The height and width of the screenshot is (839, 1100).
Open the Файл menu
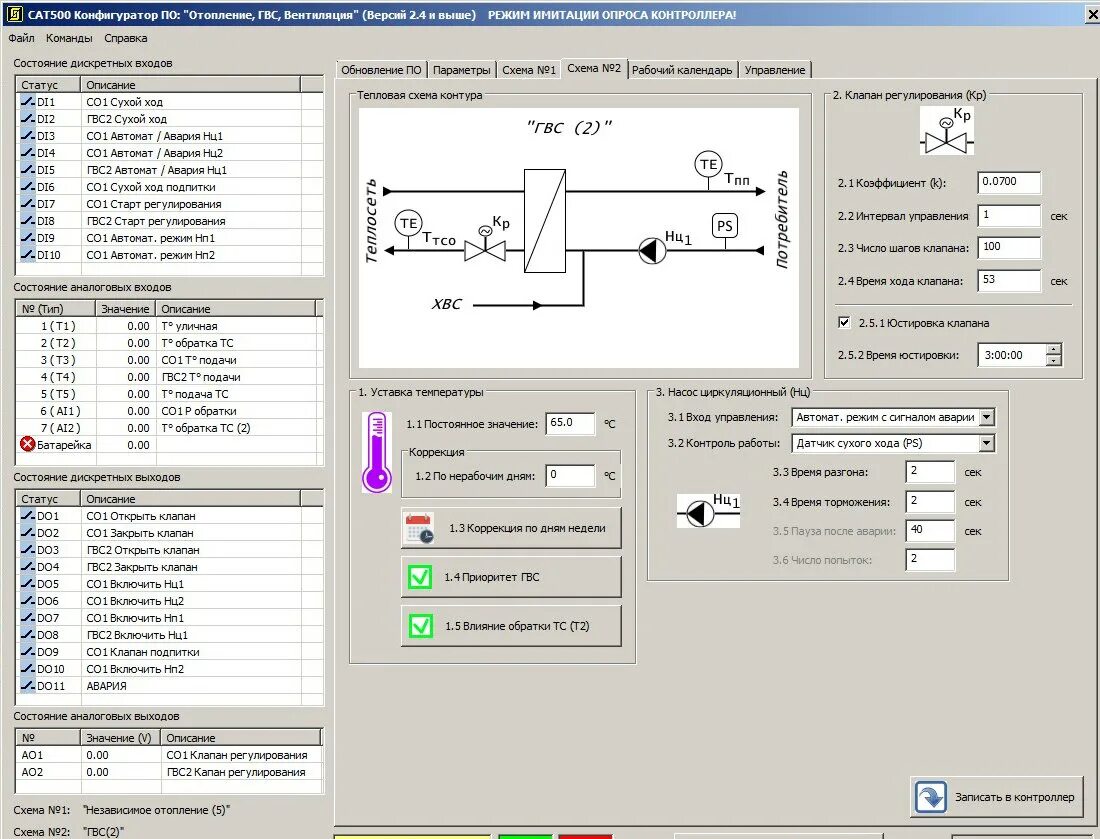21,38
